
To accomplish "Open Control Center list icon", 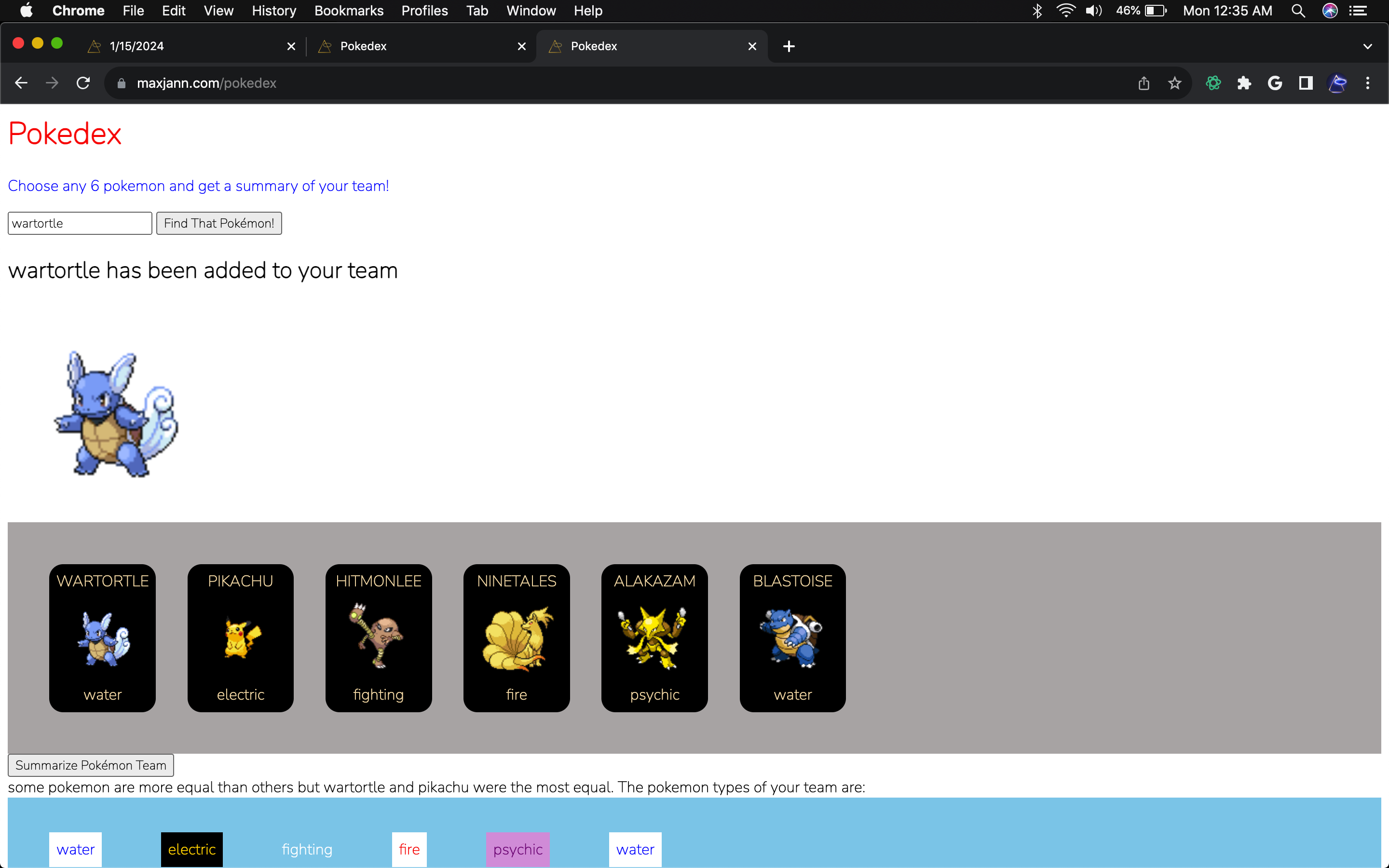I will tap(1358, 11).
